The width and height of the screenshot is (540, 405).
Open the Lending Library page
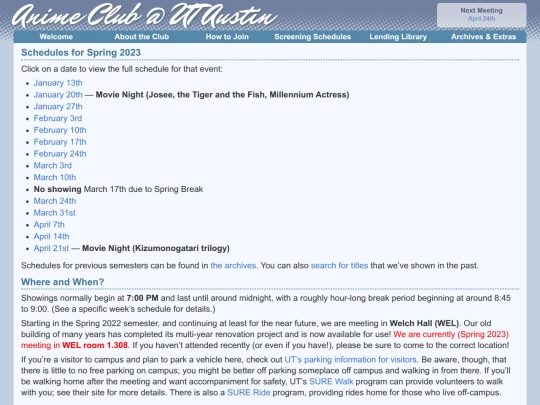coord(398,37)
